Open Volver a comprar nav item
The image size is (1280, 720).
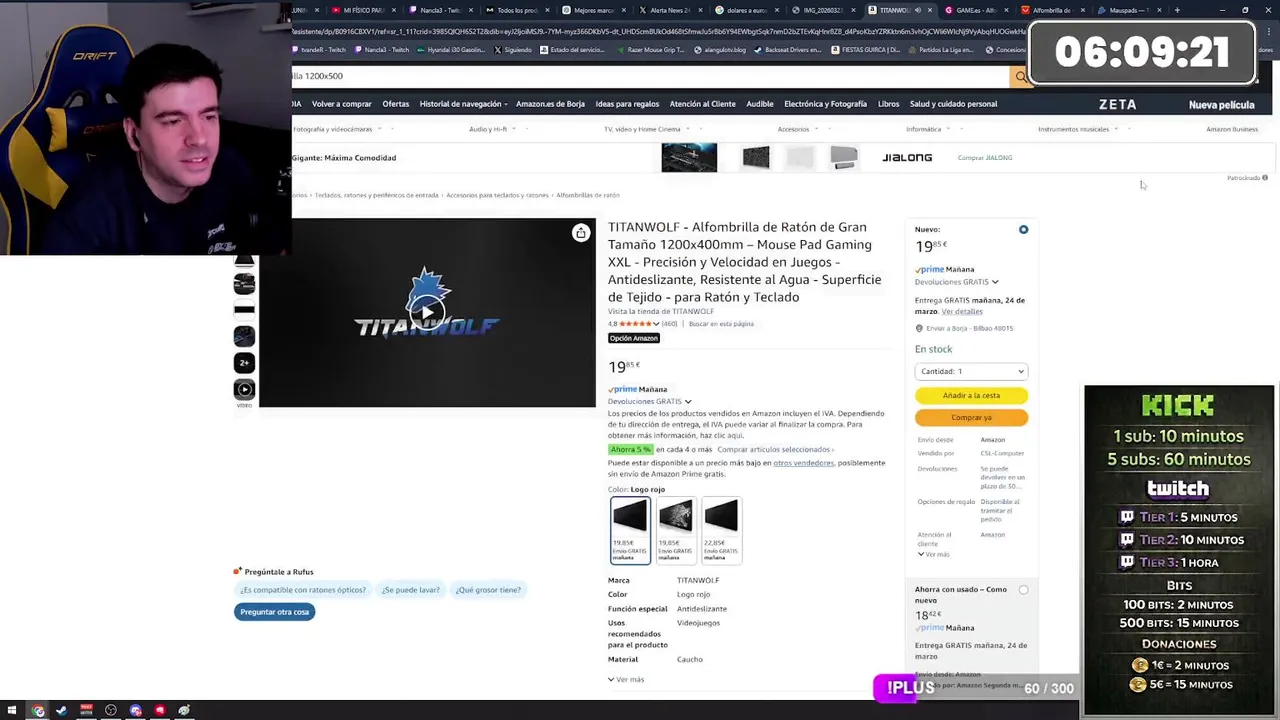[x=341, y=104]
